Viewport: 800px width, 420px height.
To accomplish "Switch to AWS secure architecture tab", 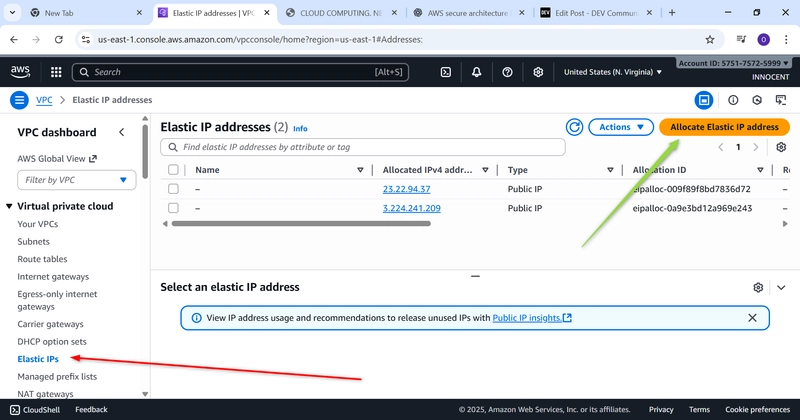I will click(468, 13).
